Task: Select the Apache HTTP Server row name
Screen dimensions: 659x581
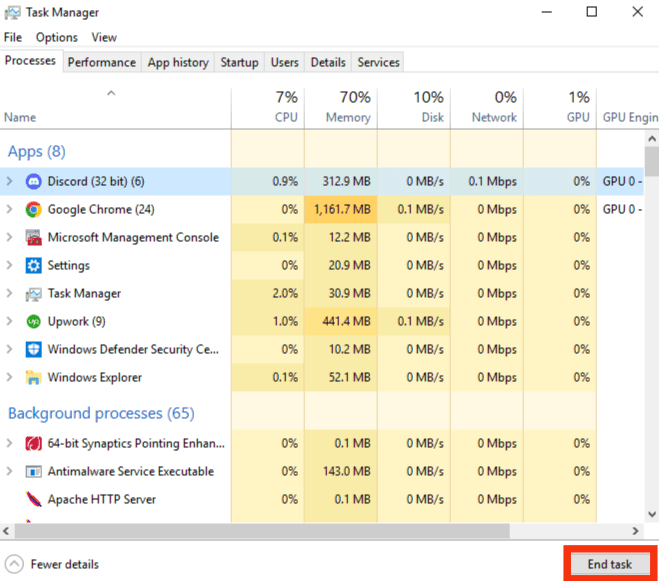Action: [102, 499]
